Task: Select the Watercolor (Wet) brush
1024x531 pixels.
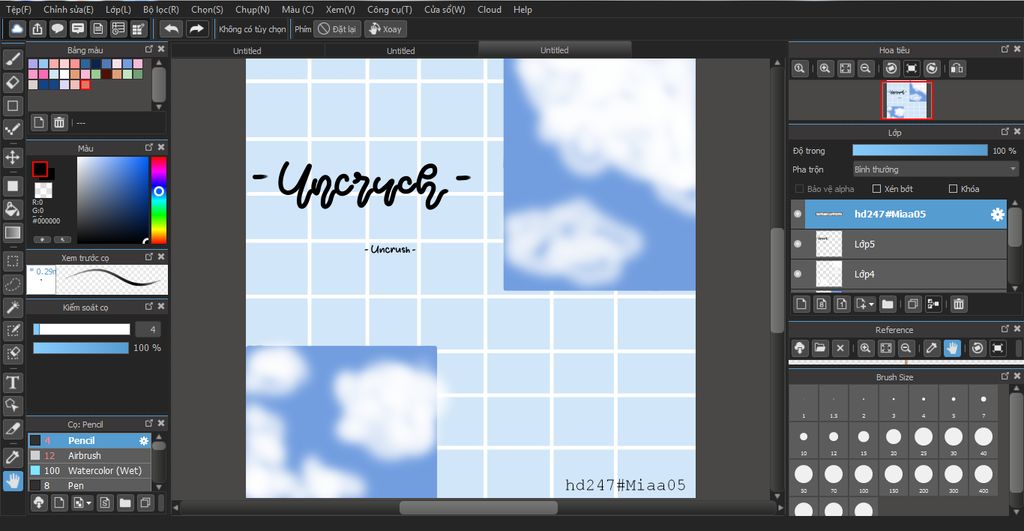Action: pos(89,470)
